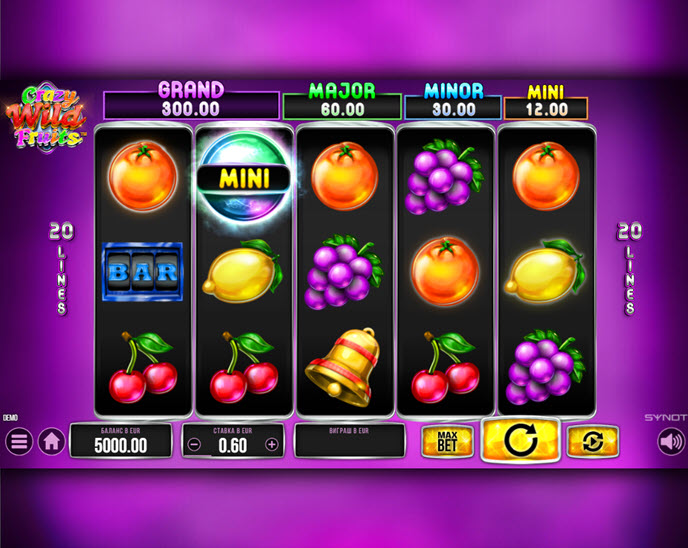688x548 pixels.
Task: Increase bet with the plus button
Action: click(x=272, y=445)
